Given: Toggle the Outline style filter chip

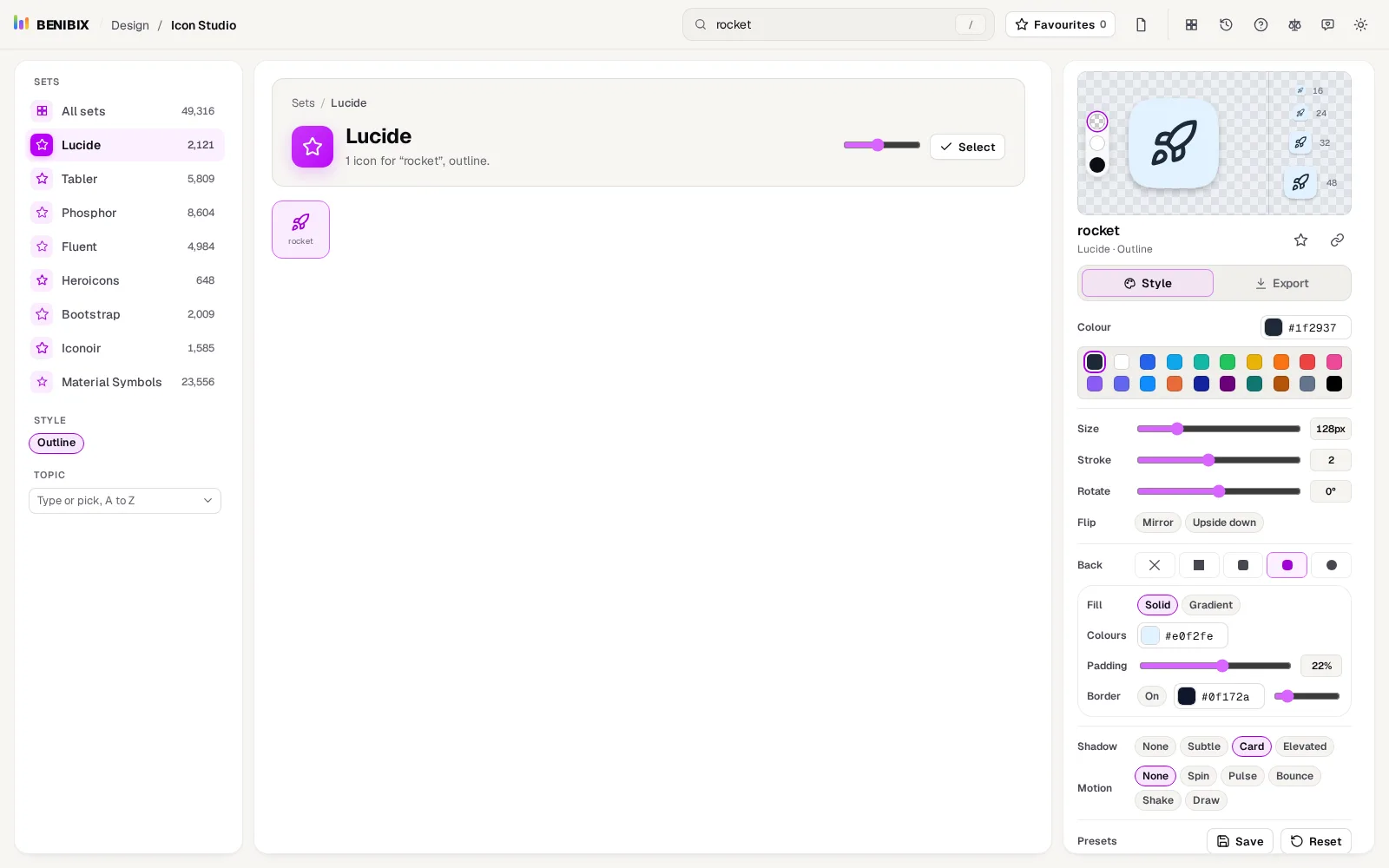Looking at the screenshot, I should pyautogui.click(x=56, y=443).
